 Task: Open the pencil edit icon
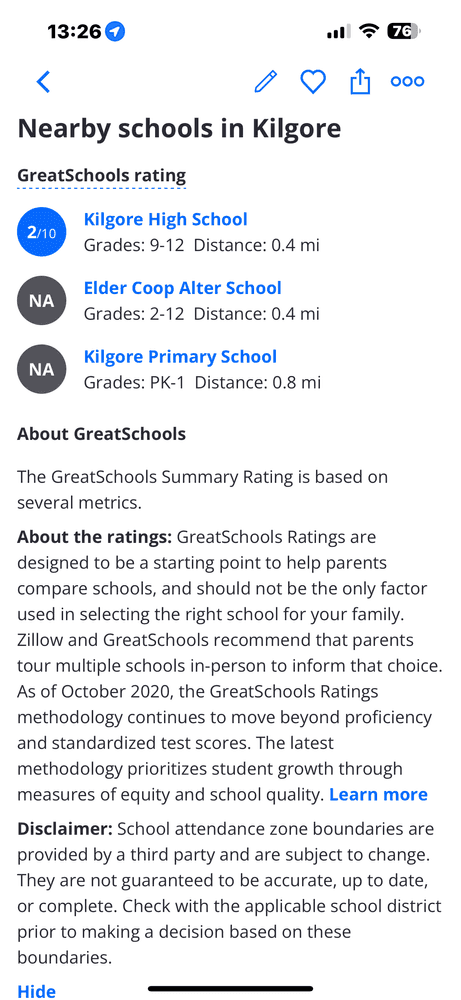pyautogui.click(x=266, y=82)
